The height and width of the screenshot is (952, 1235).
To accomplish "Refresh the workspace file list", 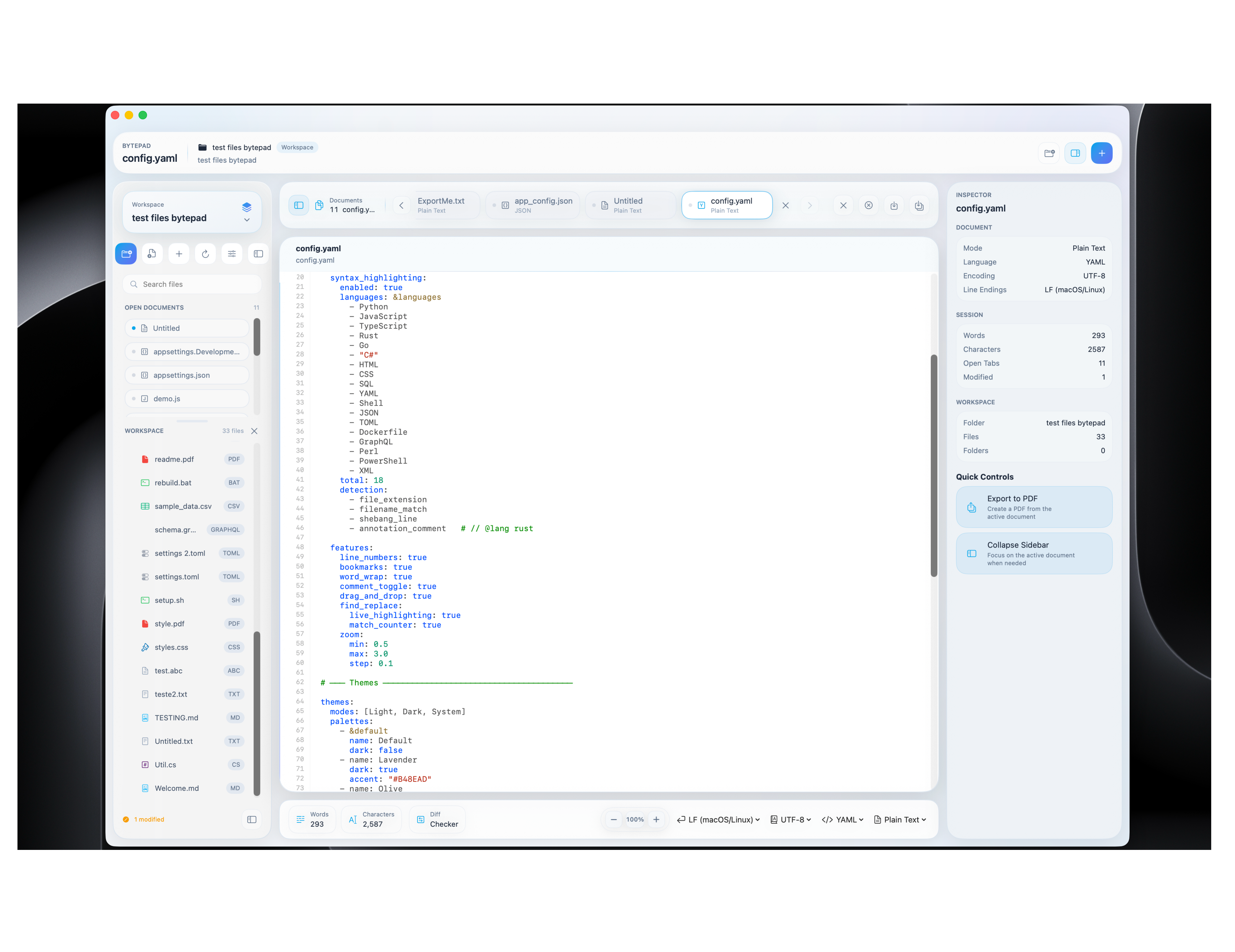I will 205,253.
